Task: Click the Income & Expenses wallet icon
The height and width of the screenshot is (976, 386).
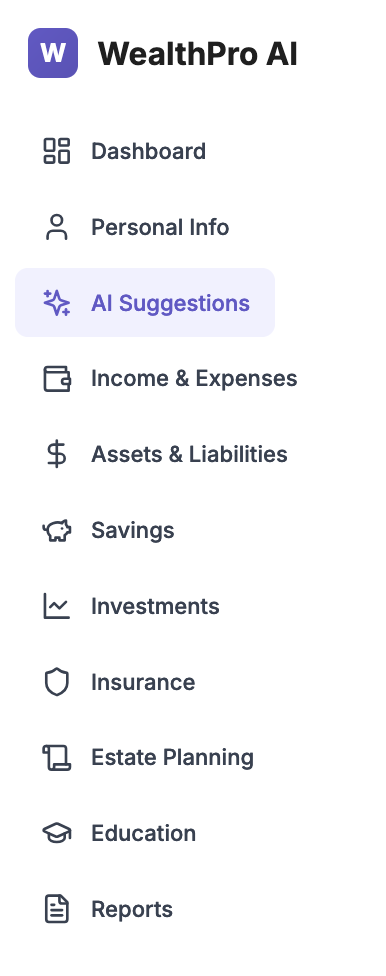Action: pos(57,378)
